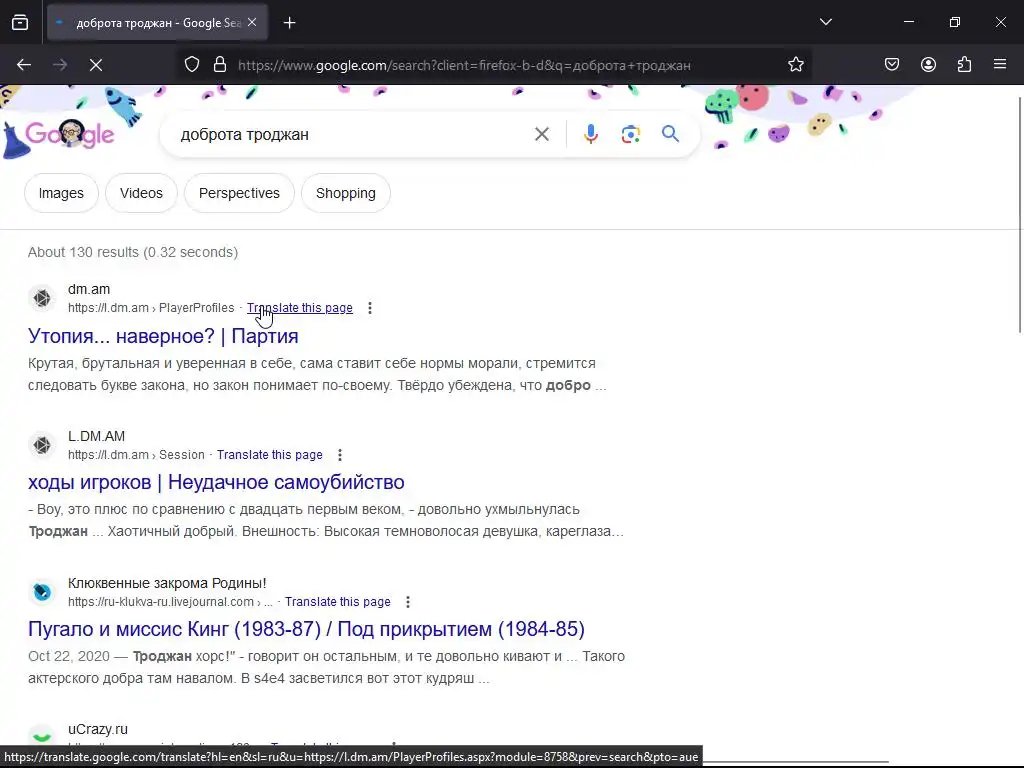1024x768 pixels.
Task: Bookmark this page with the star
Action: click(x=795, y=65)
